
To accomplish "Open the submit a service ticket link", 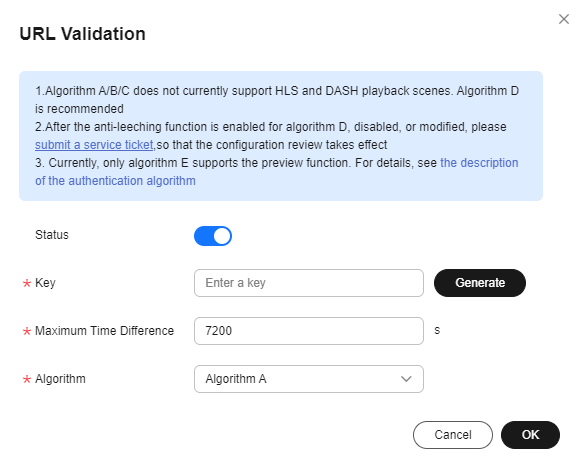I will (x=94, y=145).
